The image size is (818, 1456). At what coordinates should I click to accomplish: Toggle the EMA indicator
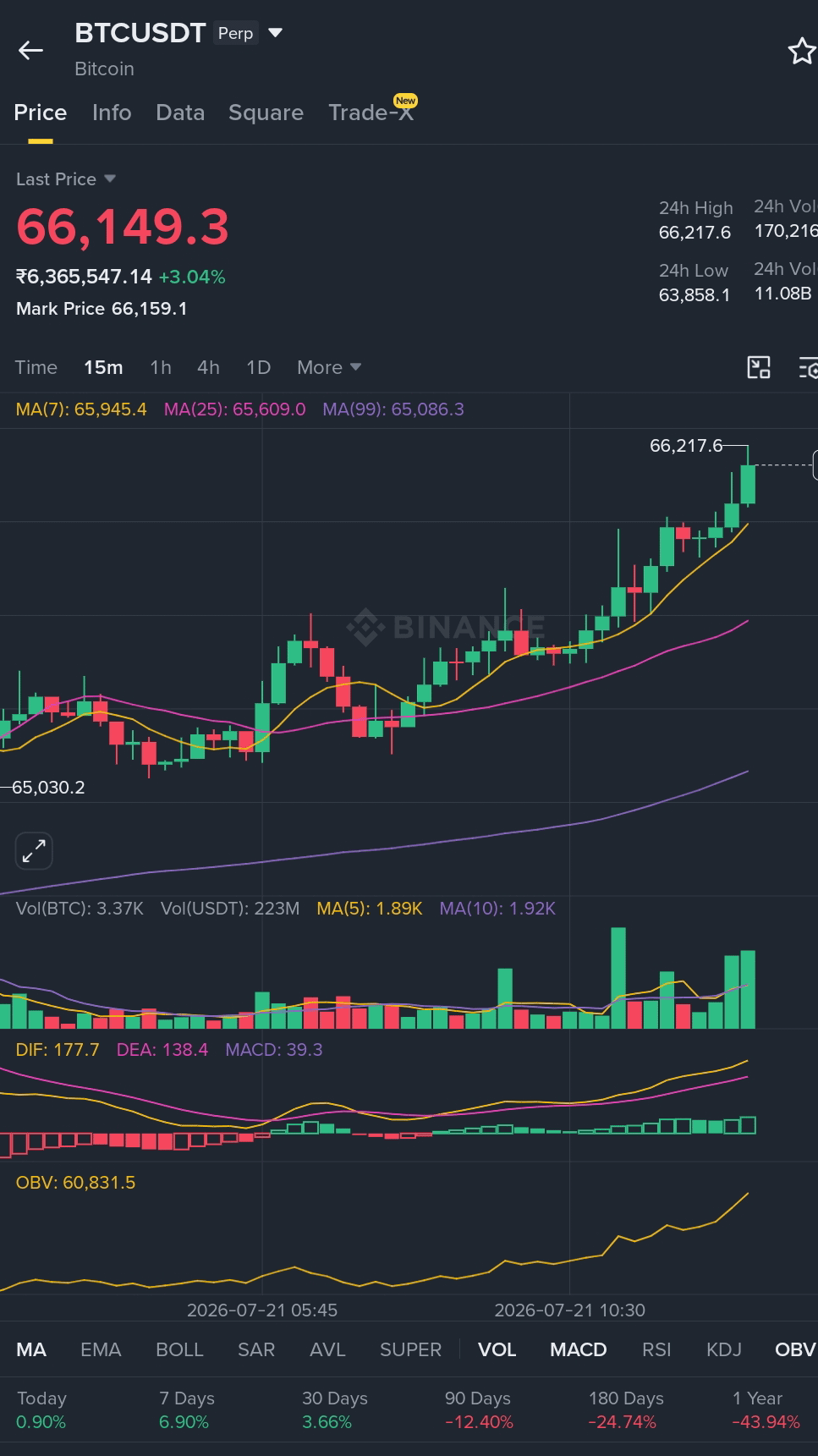pyautogui.click(x=101, y=1349)
